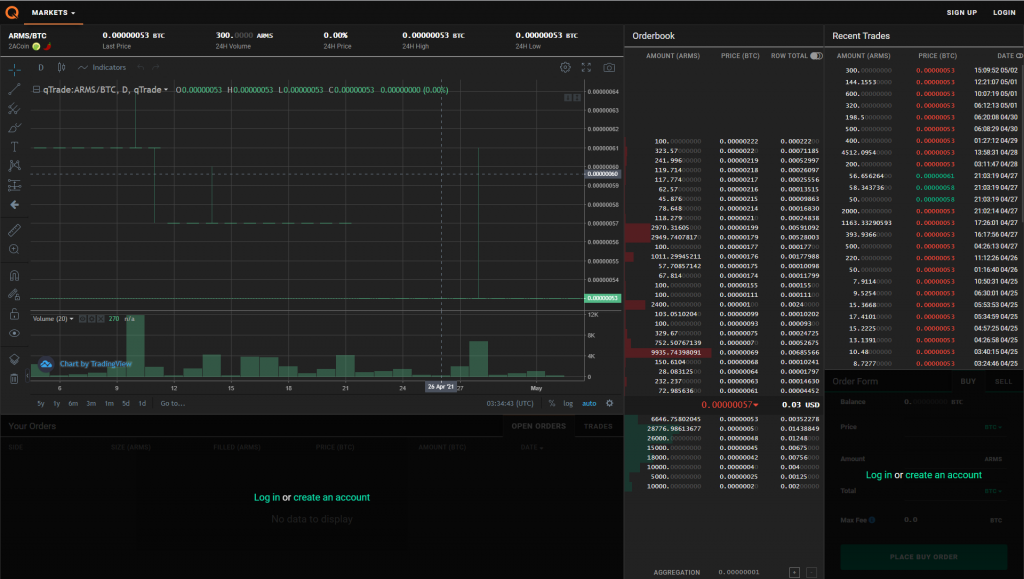Expand the qTrade:ARMS/BTC symbol dropdown
The width and height of the screenshot is (1024, 579).
(166, 90)
